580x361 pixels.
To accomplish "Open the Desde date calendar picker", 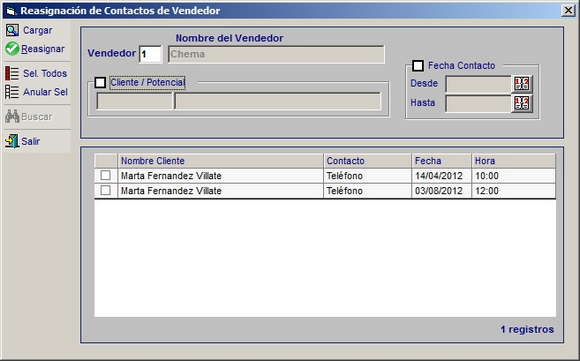I will click(522, 84).
